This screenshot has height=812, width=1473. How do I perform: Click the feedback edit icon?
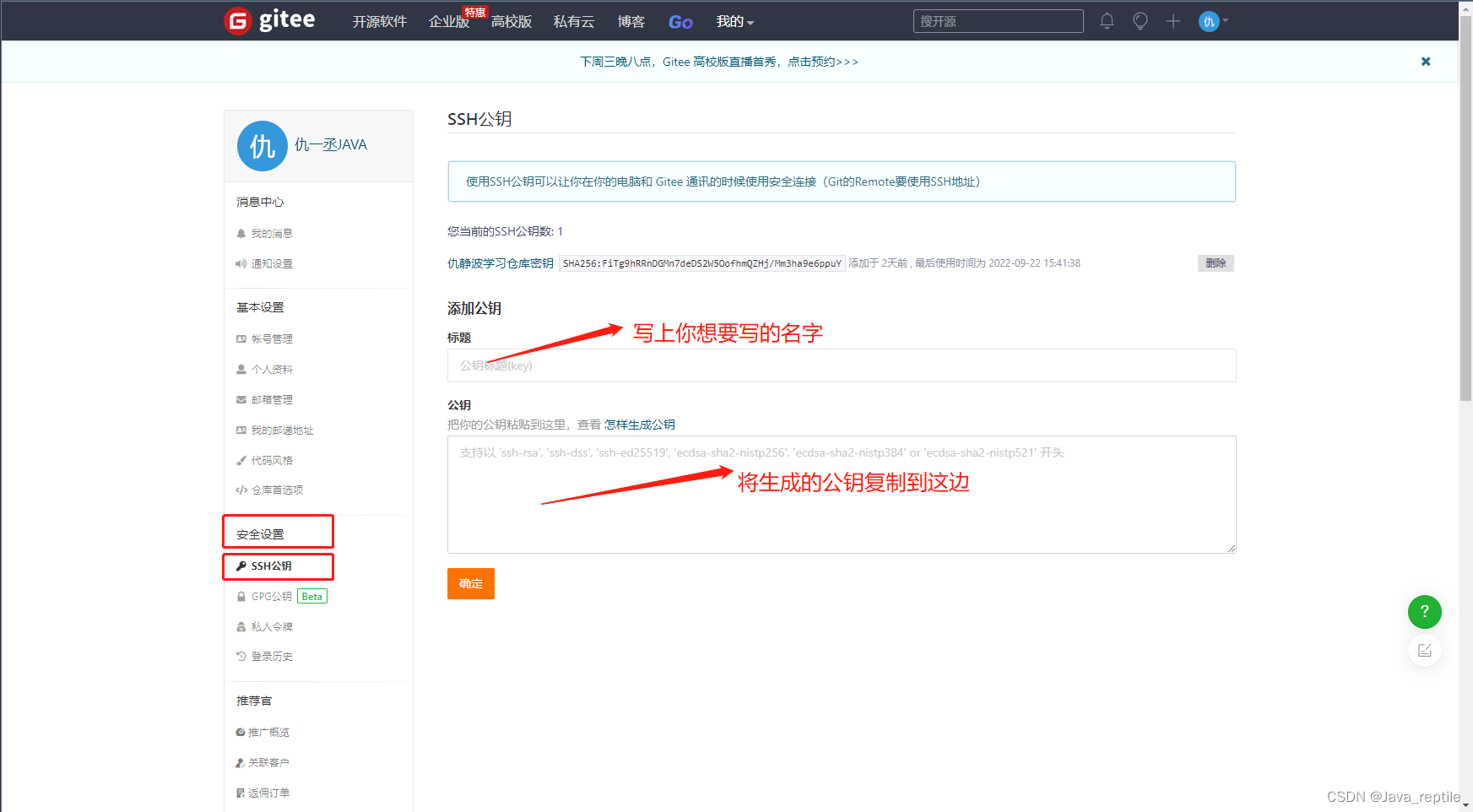(x=1425, y=650)
